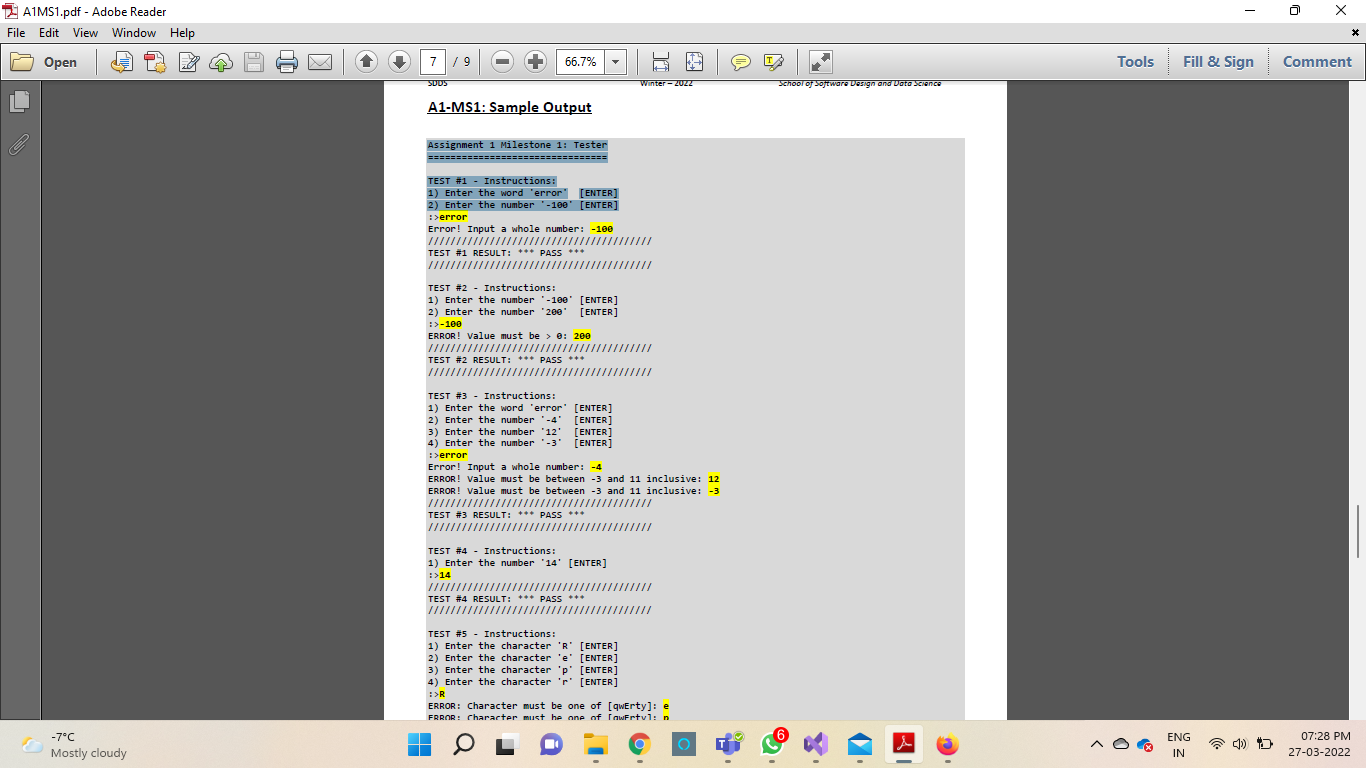
Task: Open the Attachments panel
Action: tap(18, 145)
